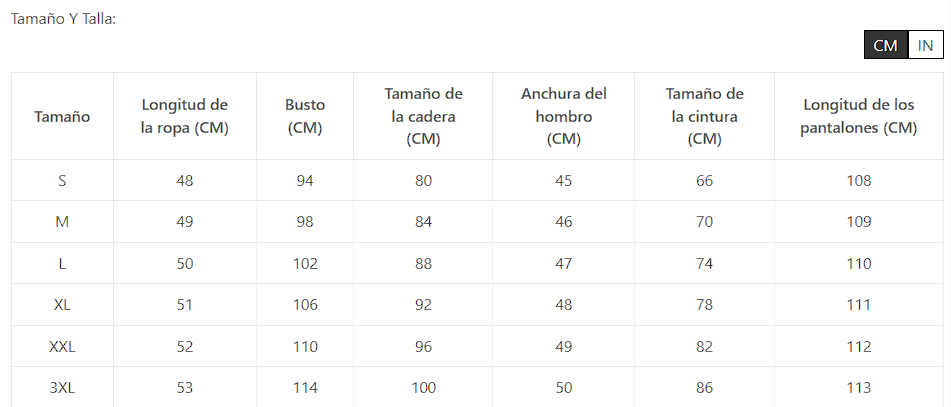Click bust value 94 for size S
The height and width of the screenshot is (407, 951).
[305, 181]
